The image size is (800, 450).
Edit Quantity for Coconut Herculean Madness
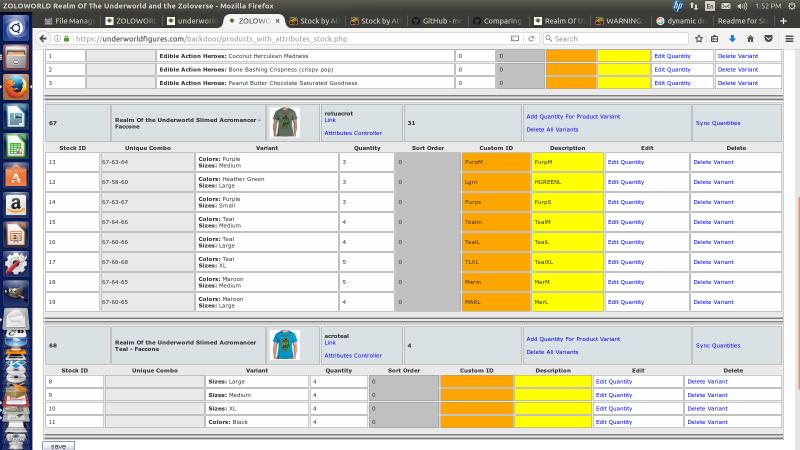tap(672, 56)
